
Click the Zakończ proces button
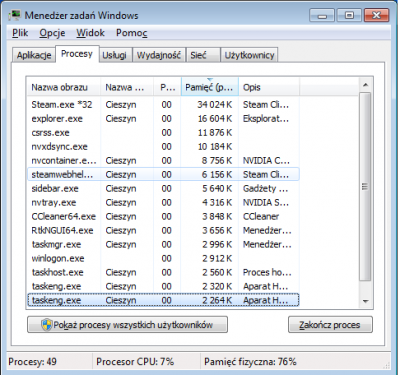[330, 325]
